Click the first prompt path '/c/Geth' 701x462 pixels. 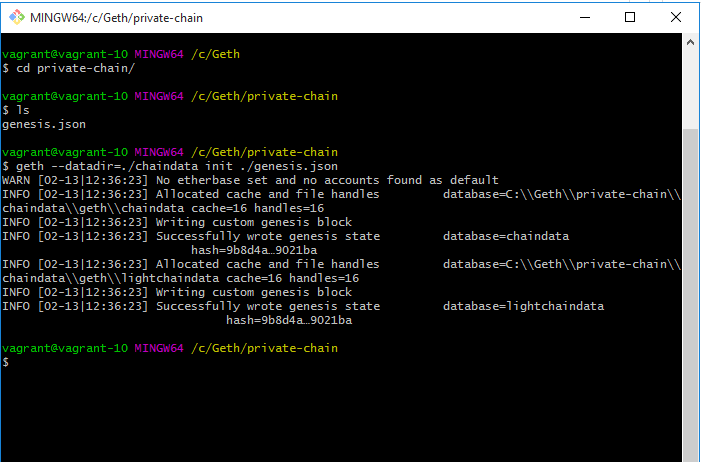(x=215, y=54)
